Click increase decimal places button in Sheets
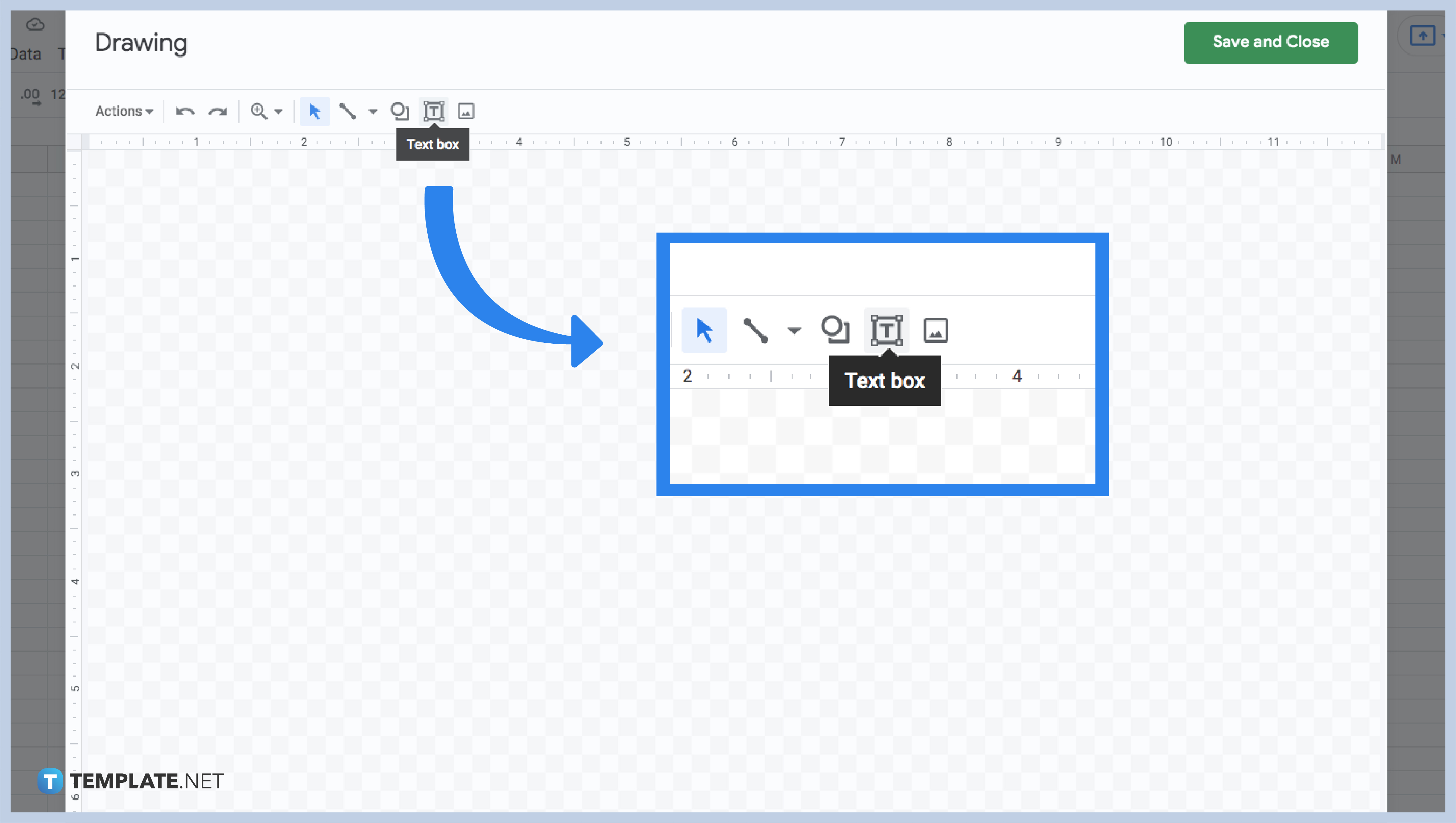This screenshot has height=823, width=1456. [31, 96]
